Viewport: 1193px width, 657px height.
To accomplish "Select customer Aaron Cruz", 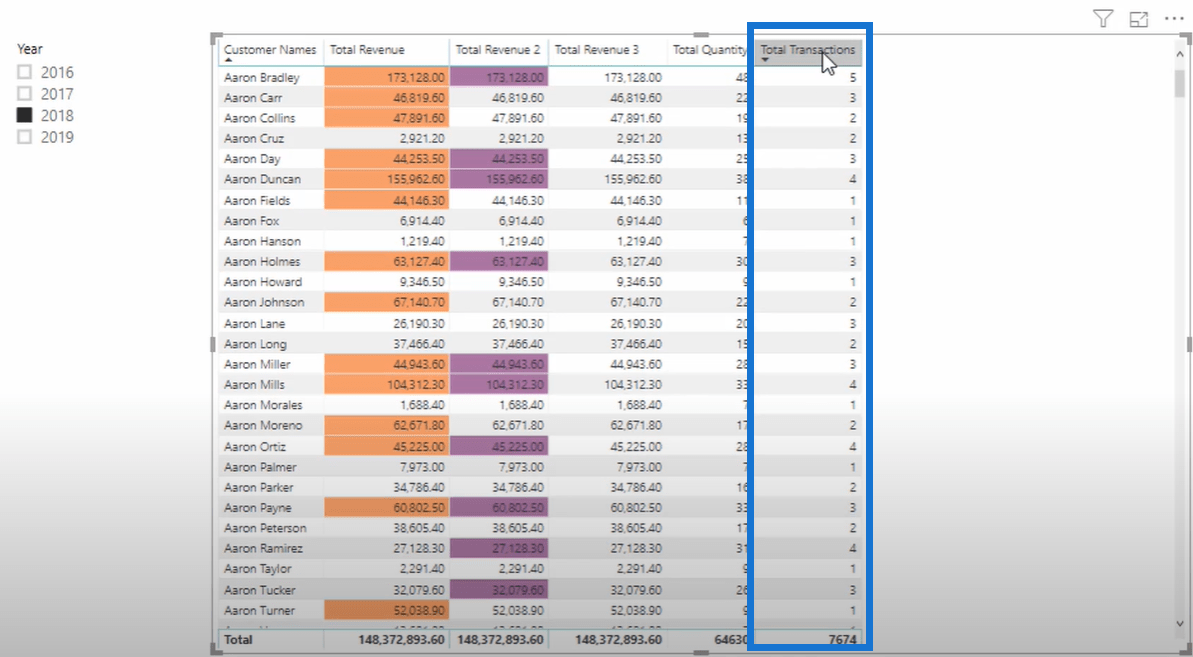I will click(254, 138).
